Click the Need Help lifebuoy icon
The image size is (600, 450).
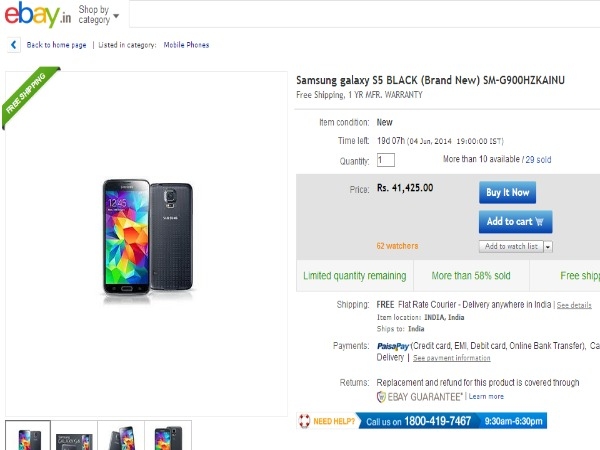[x=304, y=421]
